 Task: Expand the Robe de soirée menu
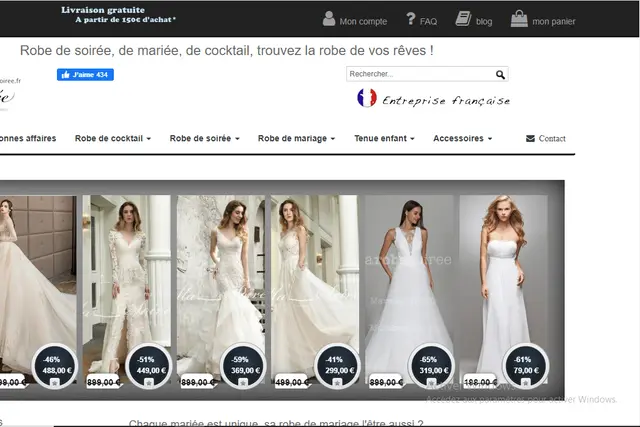point(204,138)
